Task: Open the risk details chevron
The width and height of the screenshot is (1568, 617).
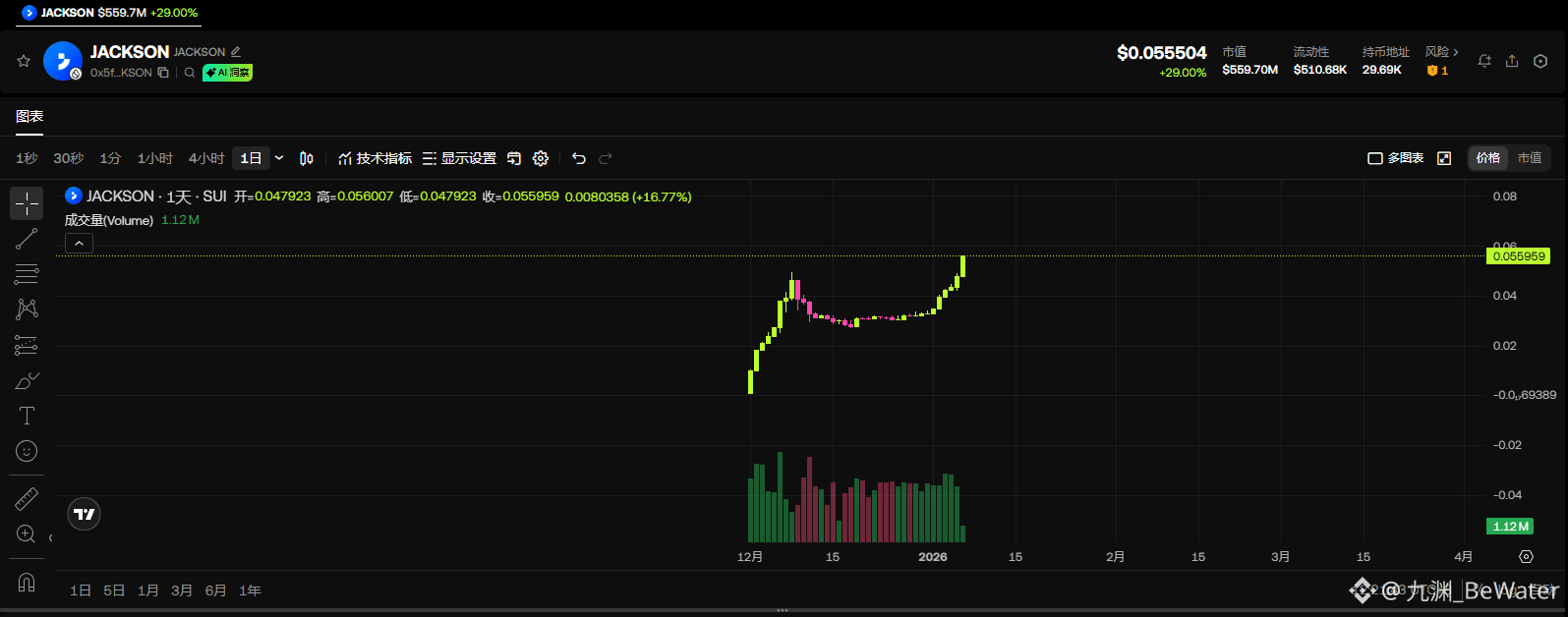Action: click(1456, 52)
